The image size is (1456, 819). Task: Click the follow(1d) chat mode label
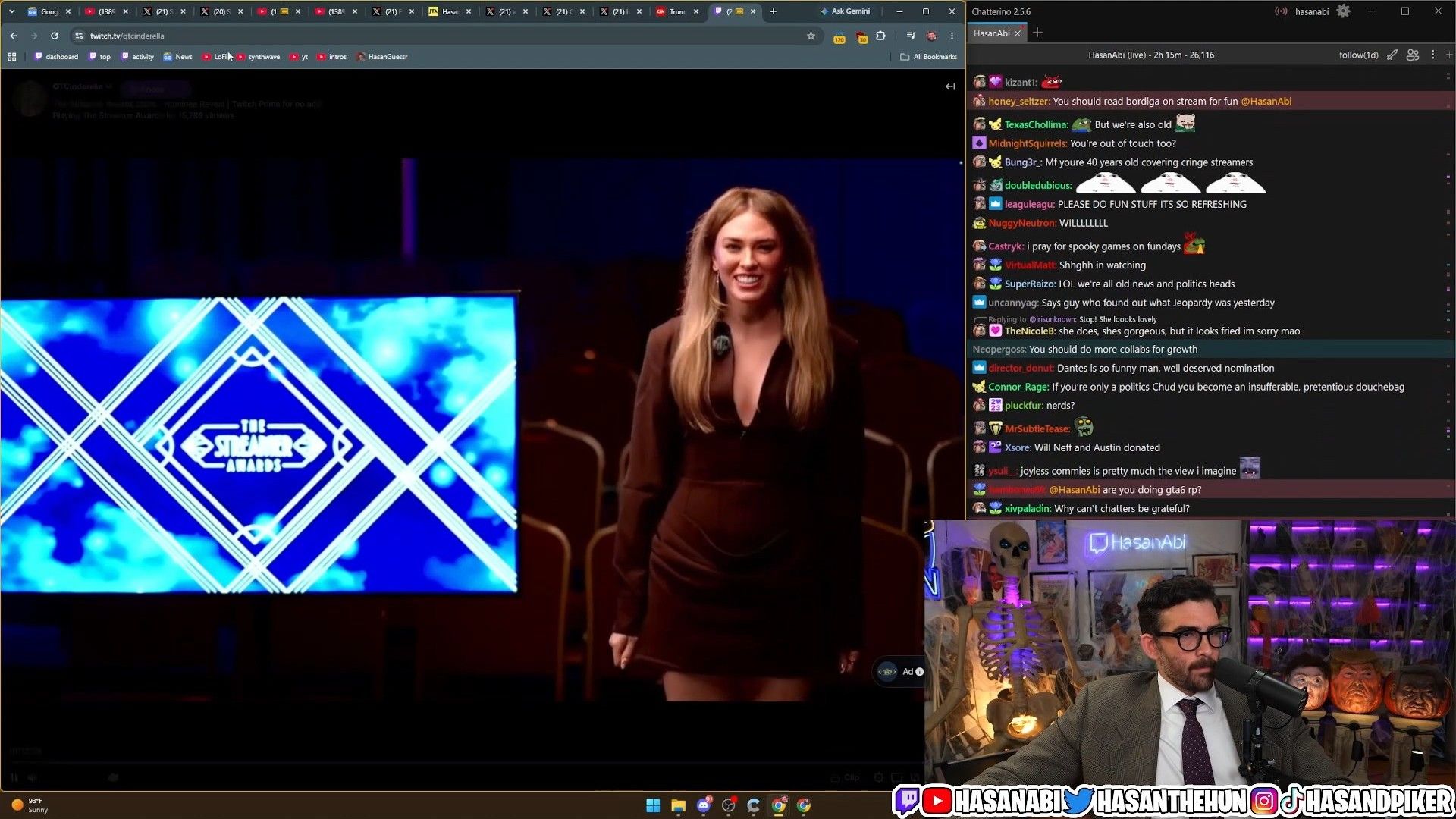pyautogui.click(x=1358, y=55)
